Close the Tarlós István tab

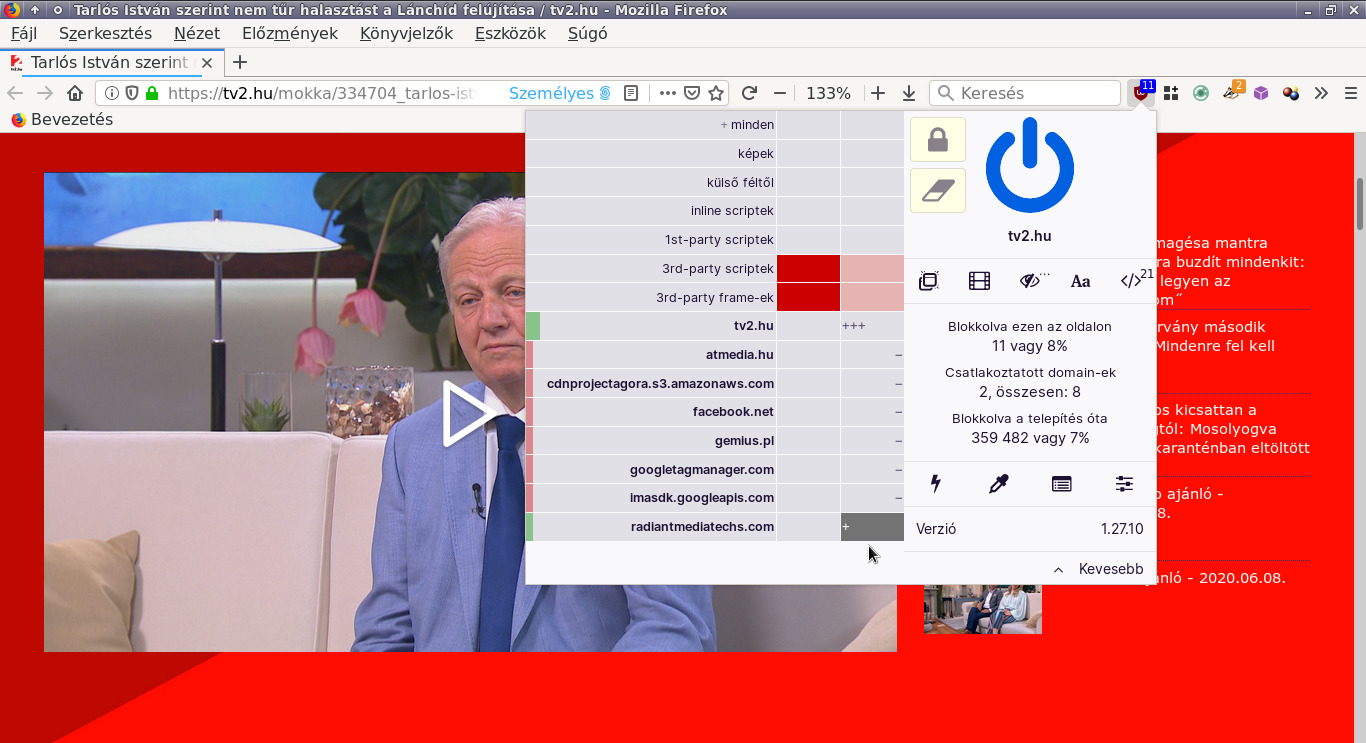[207, 63]
